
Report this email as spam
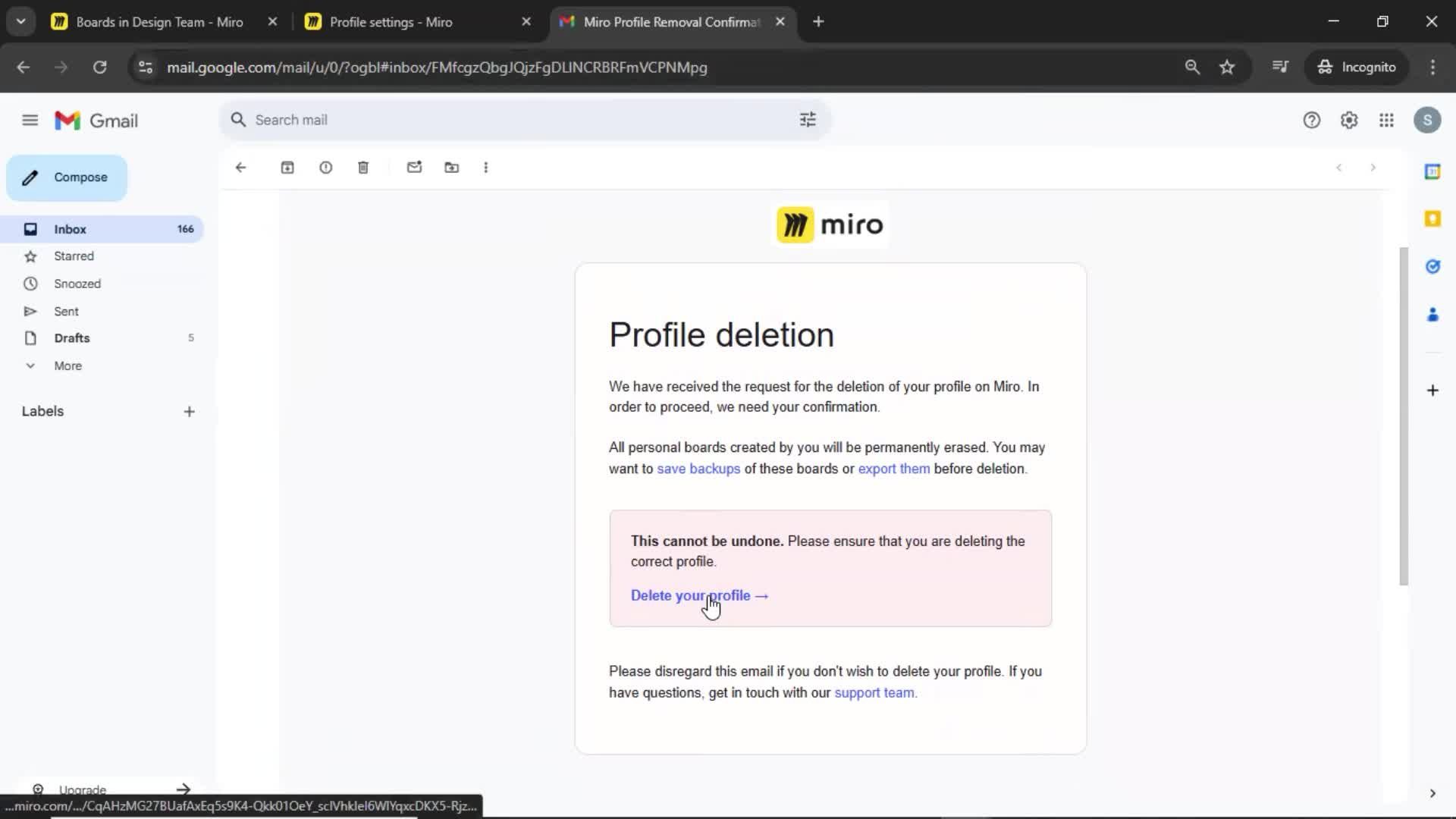click(x=325, y=168)
